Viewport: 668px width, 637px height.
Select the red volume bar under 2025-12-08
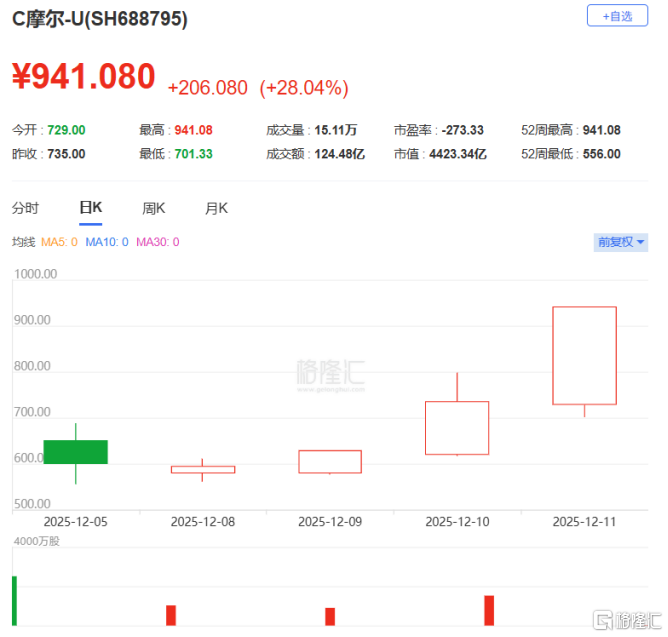pyautogui.click(x=171, y=615)
